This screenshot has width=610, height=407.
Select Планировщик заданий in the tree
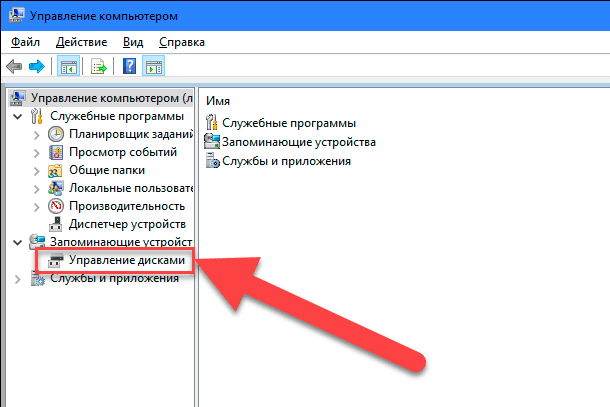(131, 134)
